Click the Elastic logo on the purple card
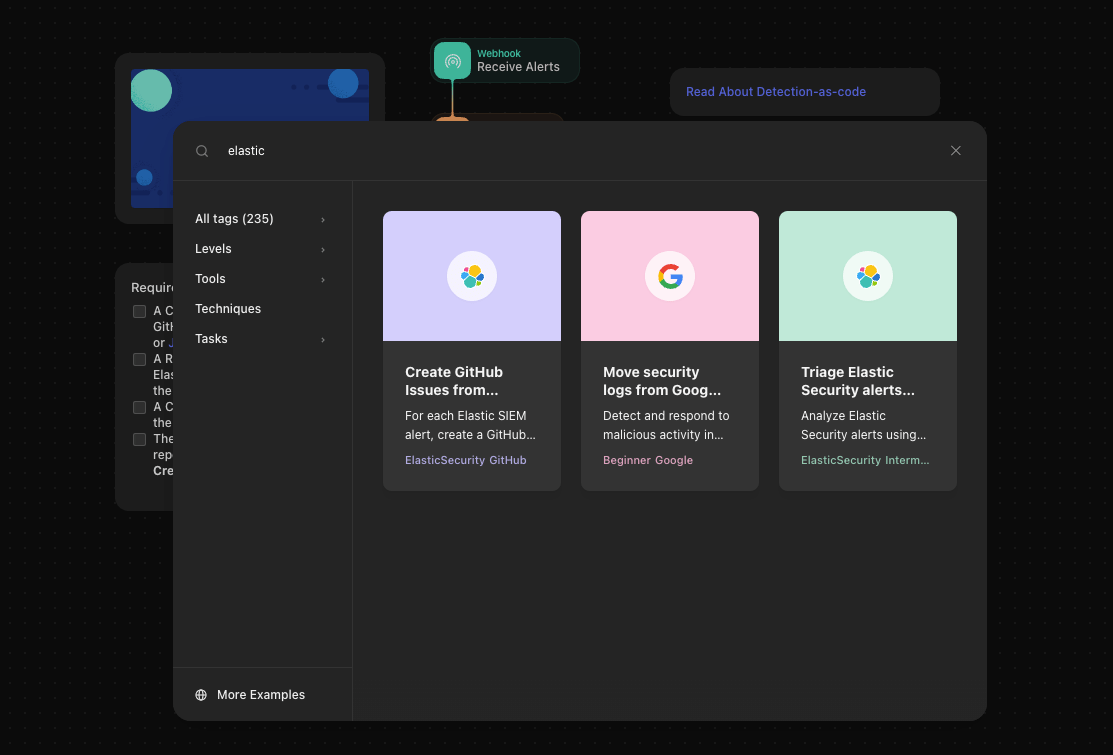 coord(472,276)
